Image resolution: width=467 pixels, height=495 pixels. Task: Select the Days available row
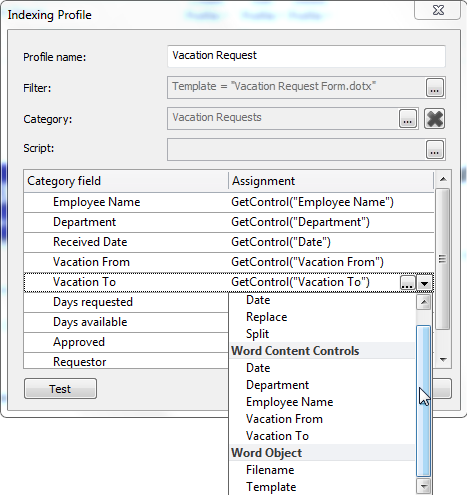click(126, 322)
